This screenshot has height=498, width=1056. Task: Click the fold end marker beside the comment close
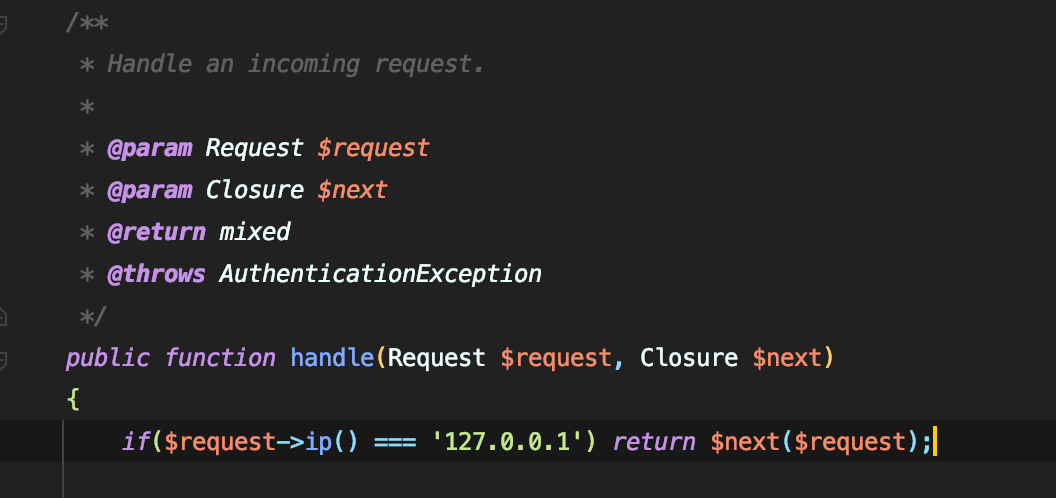(3, 316)
